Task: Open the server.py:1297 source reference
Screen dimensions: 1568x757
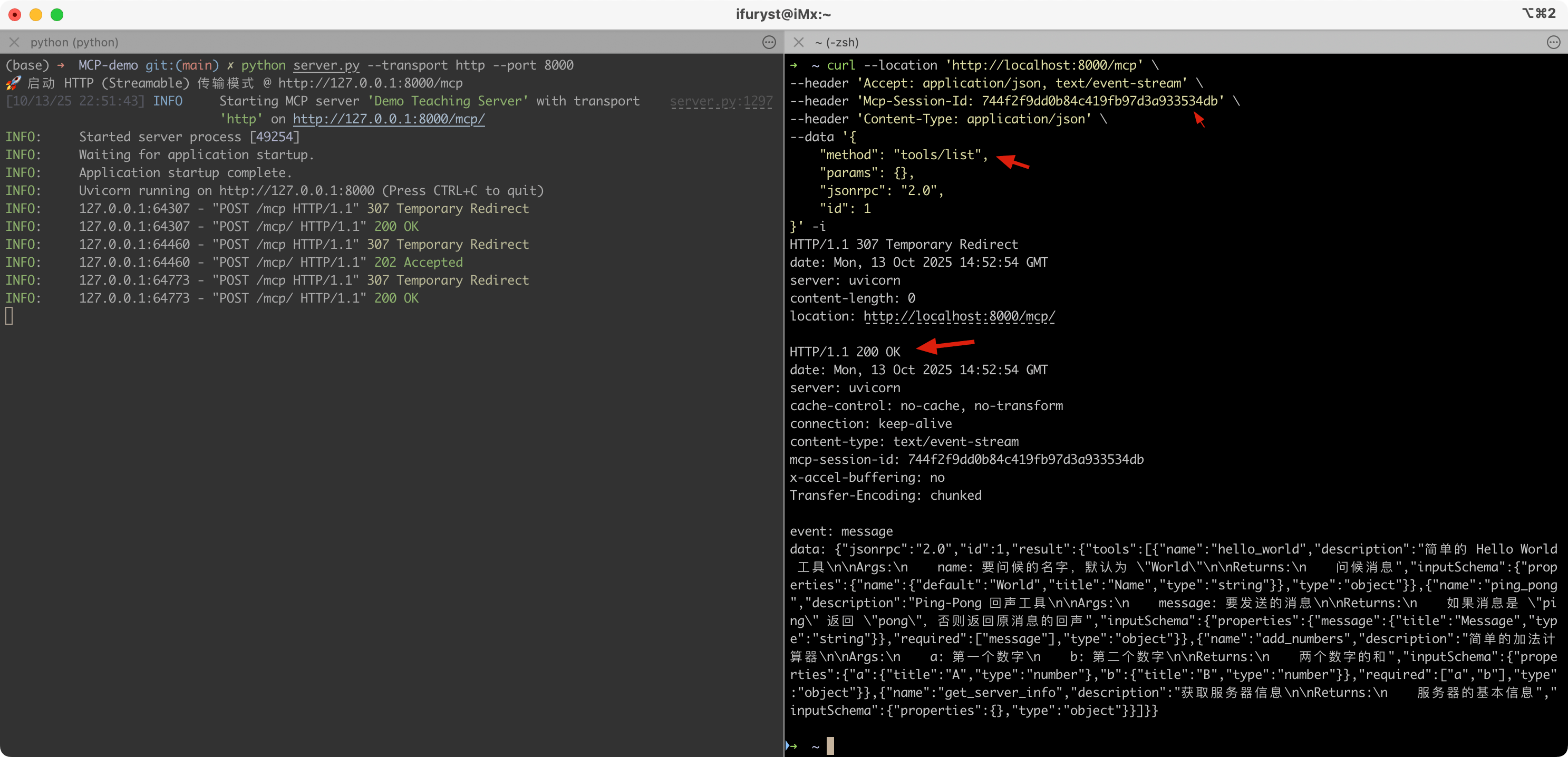Action: click(721, 101)
